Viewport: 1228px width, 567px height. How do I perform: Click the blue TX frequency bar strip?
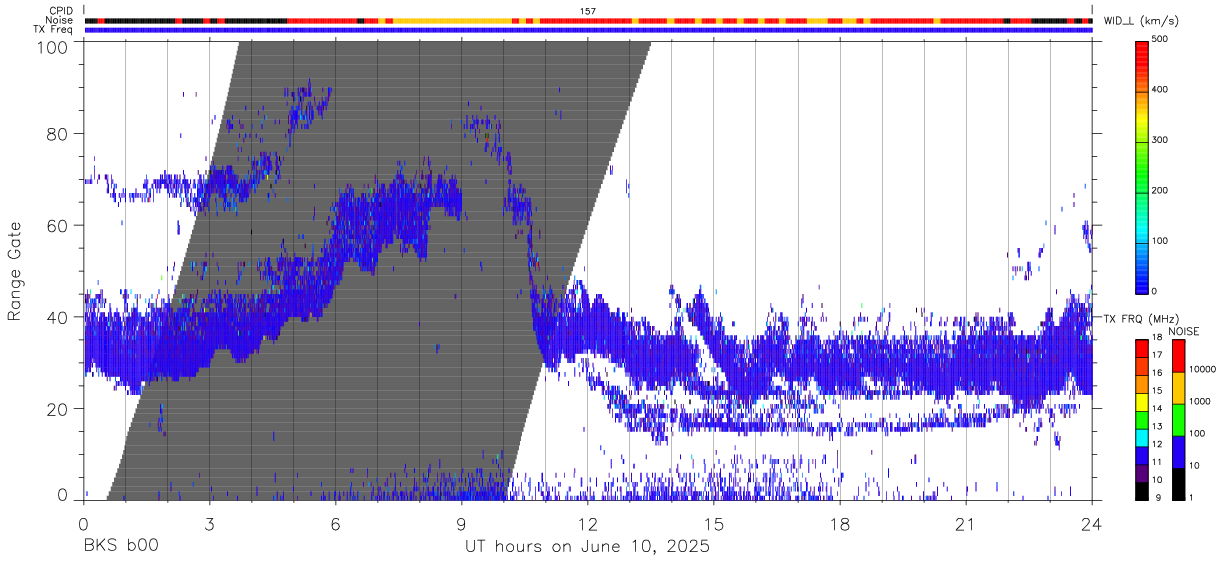click(x=588, y=30)
